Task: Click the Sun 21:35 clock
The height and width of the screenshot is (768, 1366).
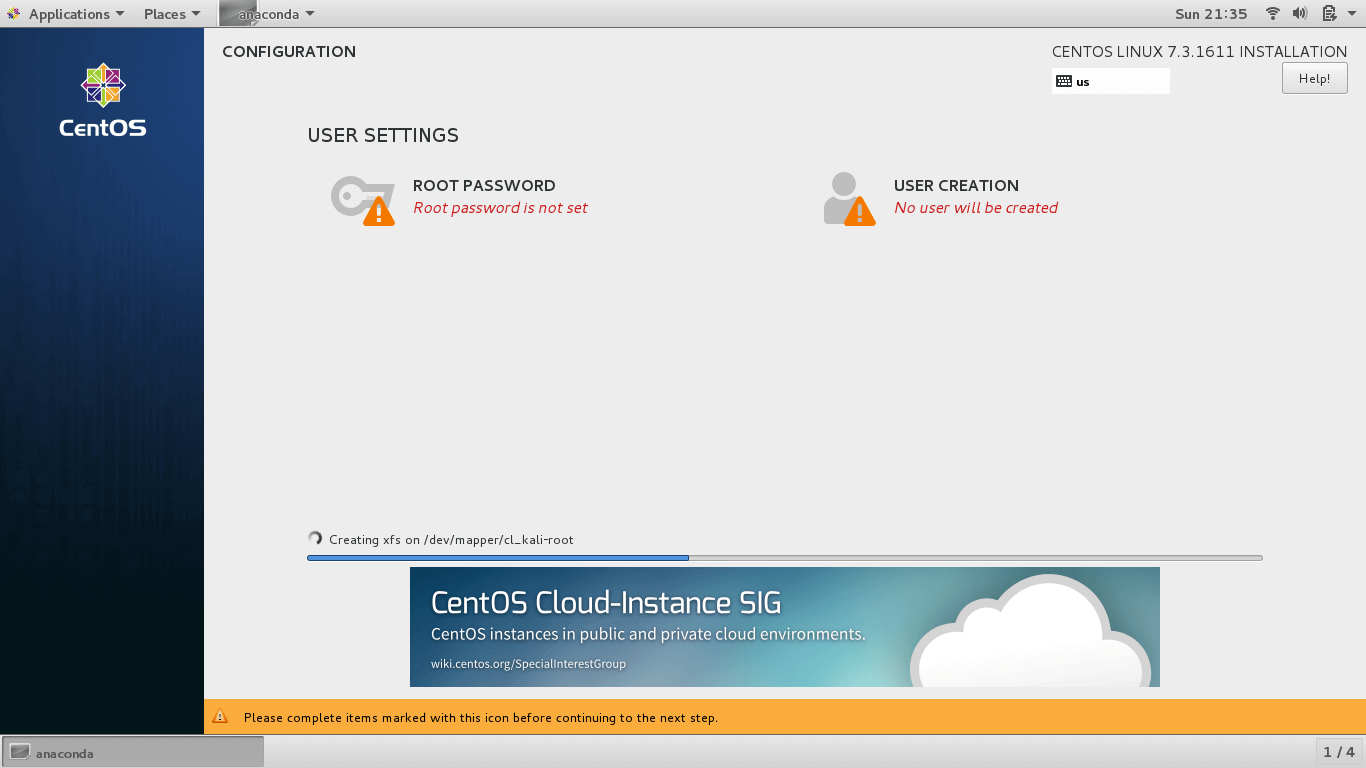Action: pos(1211,14)
